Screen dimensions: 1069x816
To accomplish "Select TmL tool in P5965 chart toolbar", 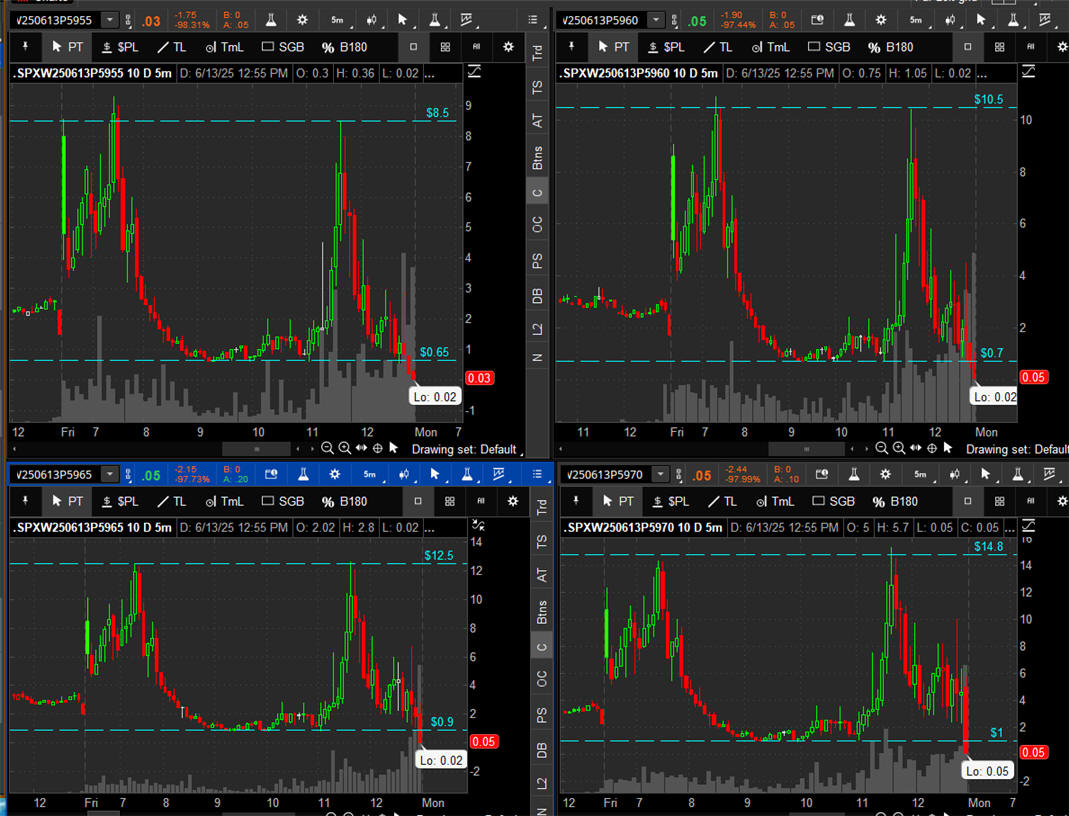I will (x=224, y=501).
